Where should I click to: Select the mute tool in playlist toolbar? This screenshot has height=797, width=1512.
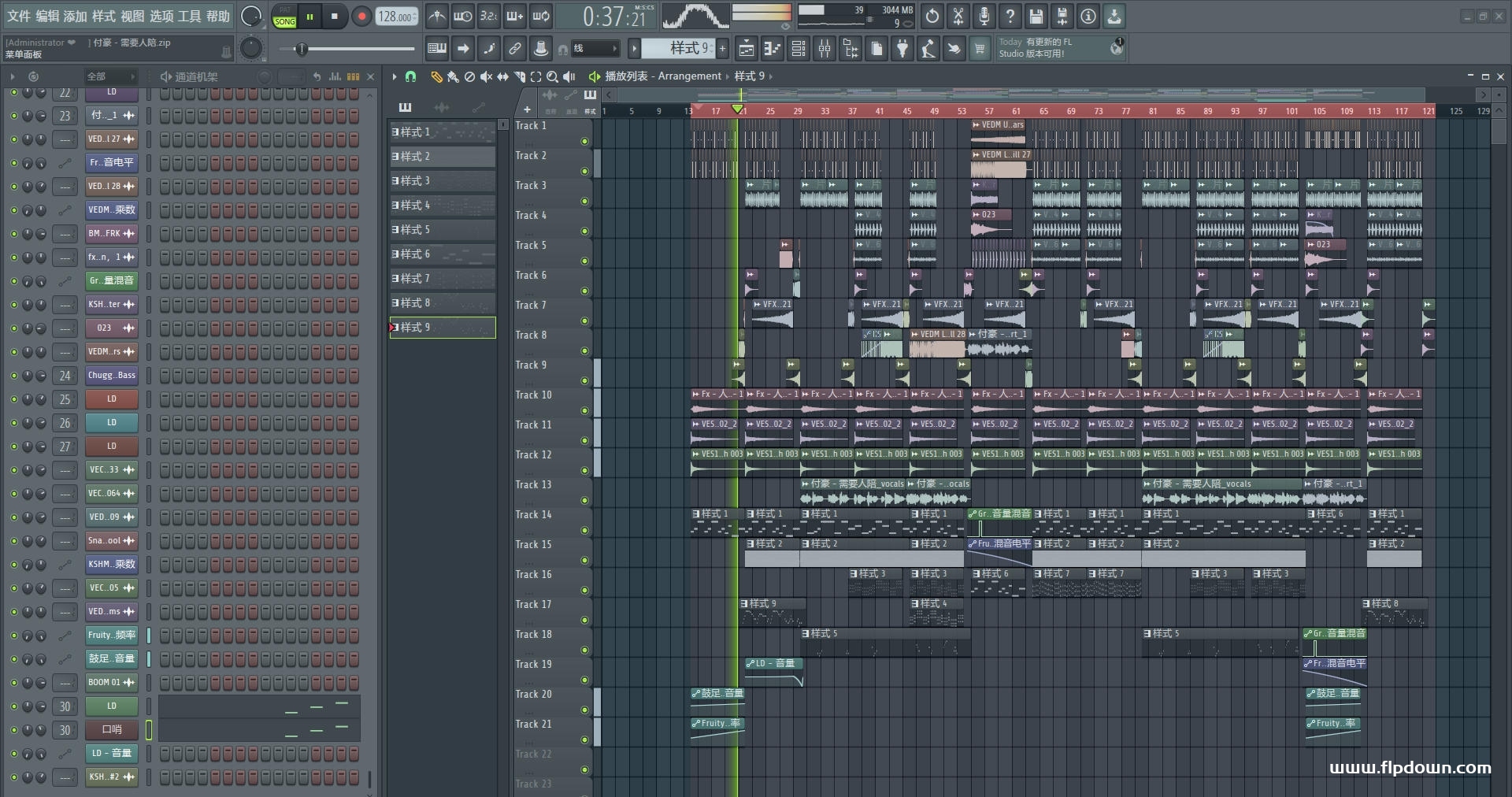(486, 76)
